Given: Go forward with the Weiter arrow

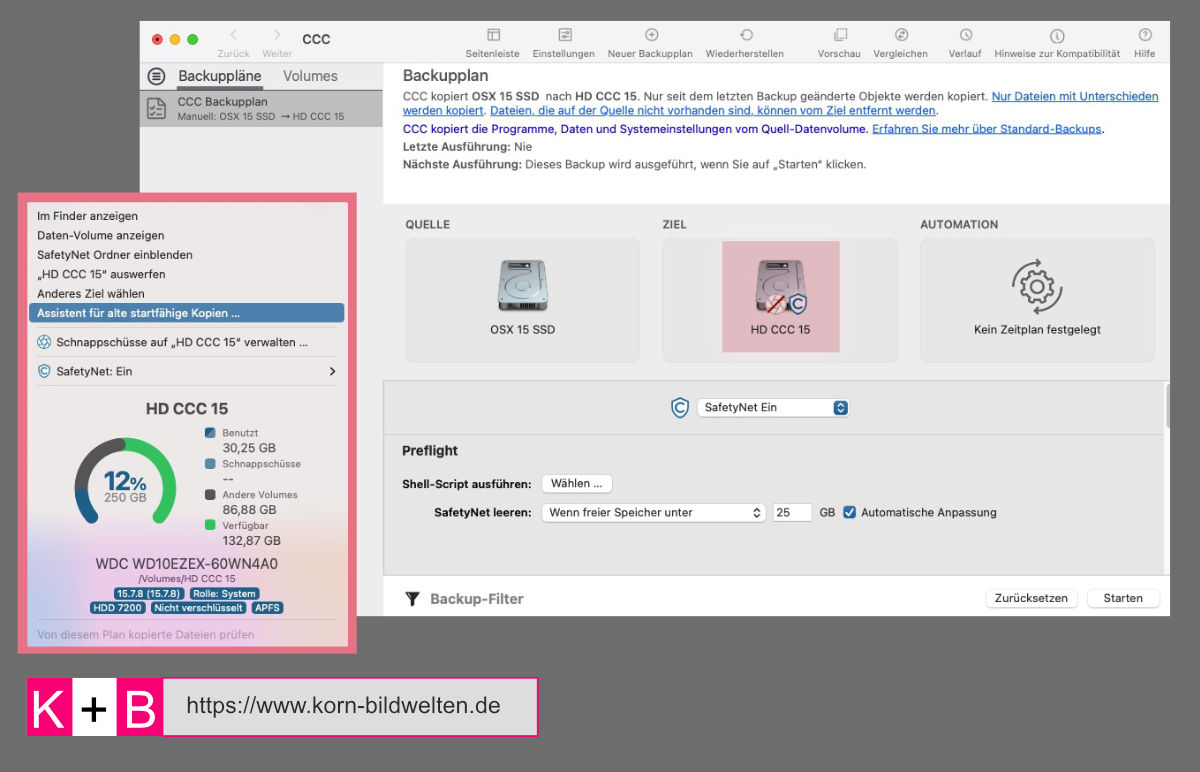Looking at the screenshot, I should click(x=277, y=35).
